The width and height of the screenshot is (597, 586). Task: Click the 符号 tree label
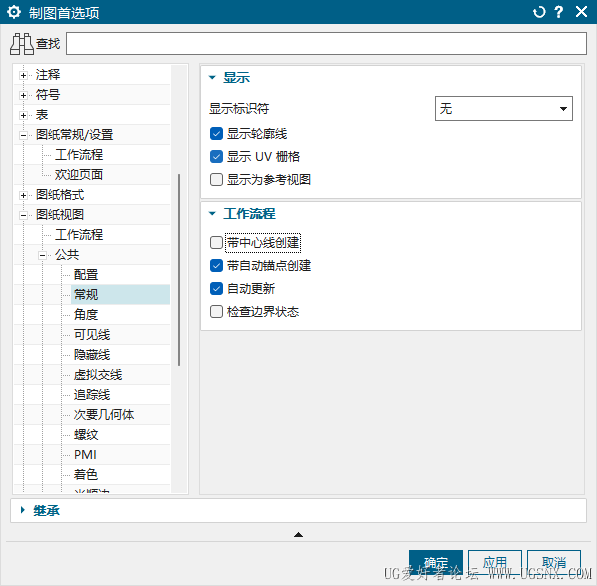point(48,95)
